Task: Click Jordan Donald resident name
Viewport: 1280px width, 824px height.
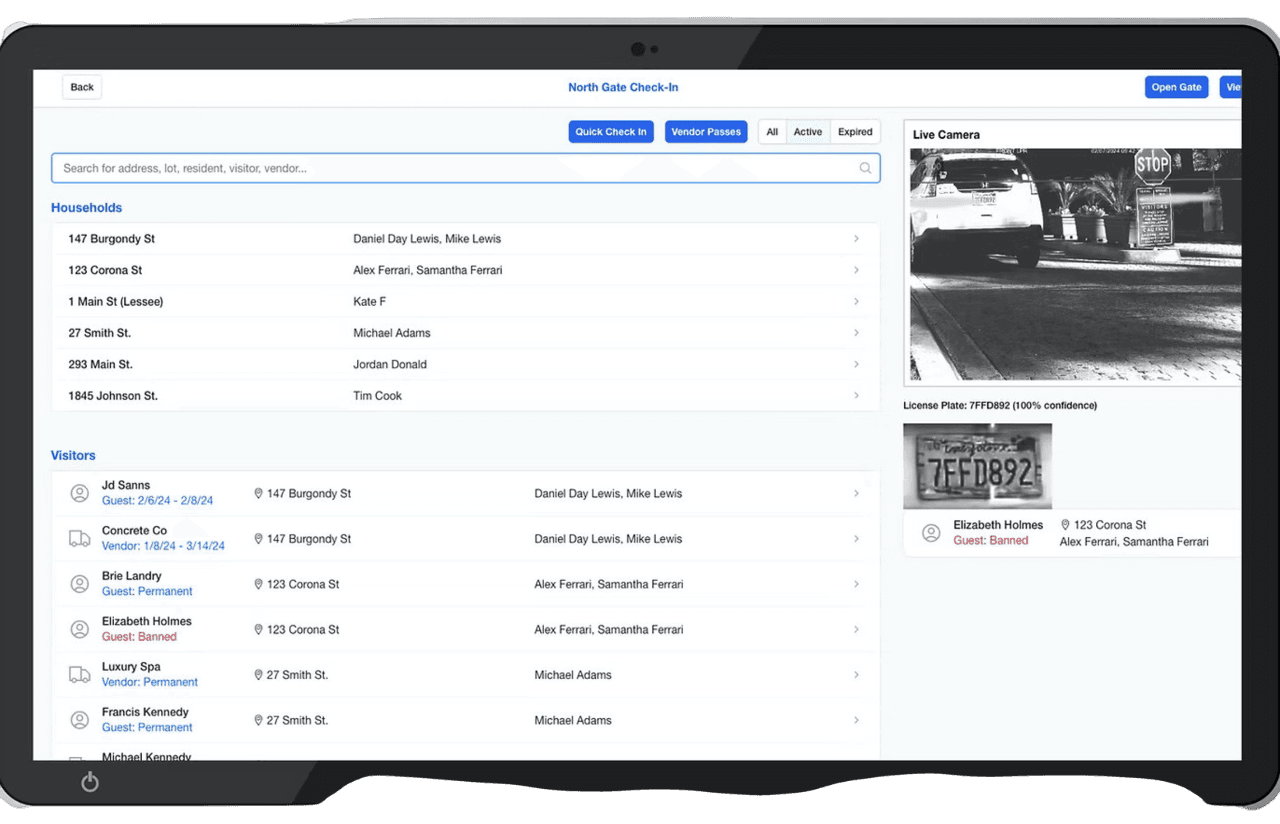Action: click(x=390, y=364)
